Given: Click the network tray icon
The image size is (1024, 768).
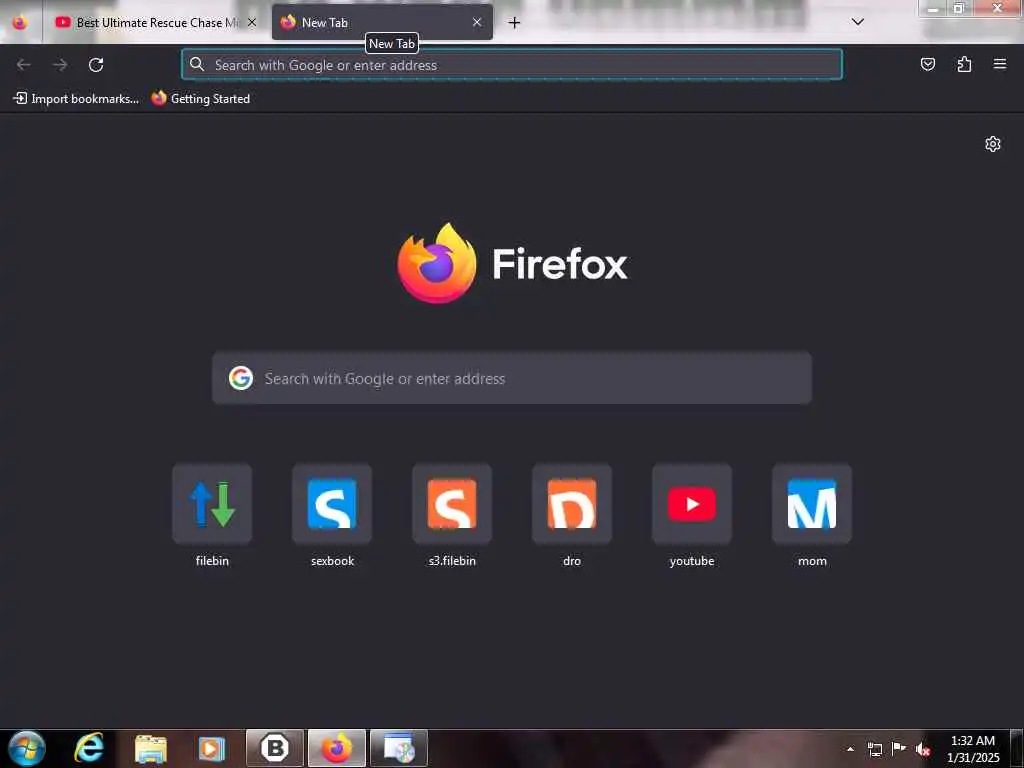Looking at the screenshot, I should [x=875, y=749].
